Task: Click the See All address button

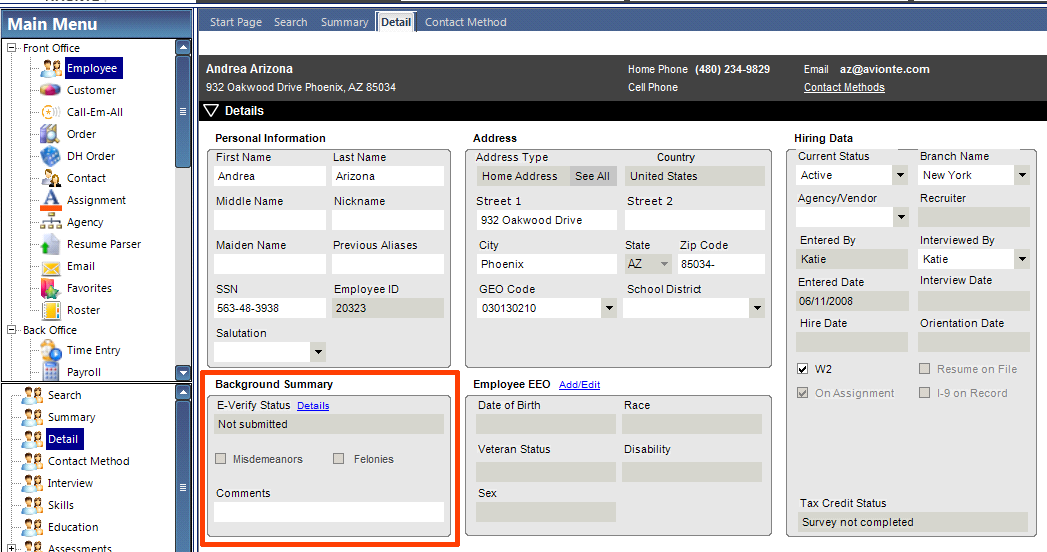Action: click(x=592, y=176)
